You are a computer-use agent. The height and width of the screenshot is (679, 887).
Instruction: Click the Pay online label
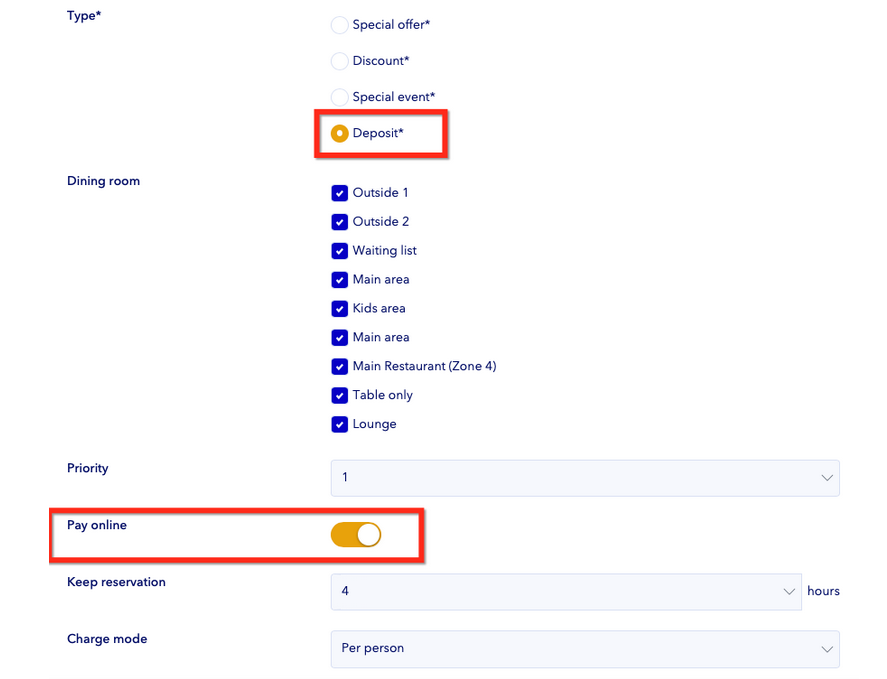click(97, 525)
